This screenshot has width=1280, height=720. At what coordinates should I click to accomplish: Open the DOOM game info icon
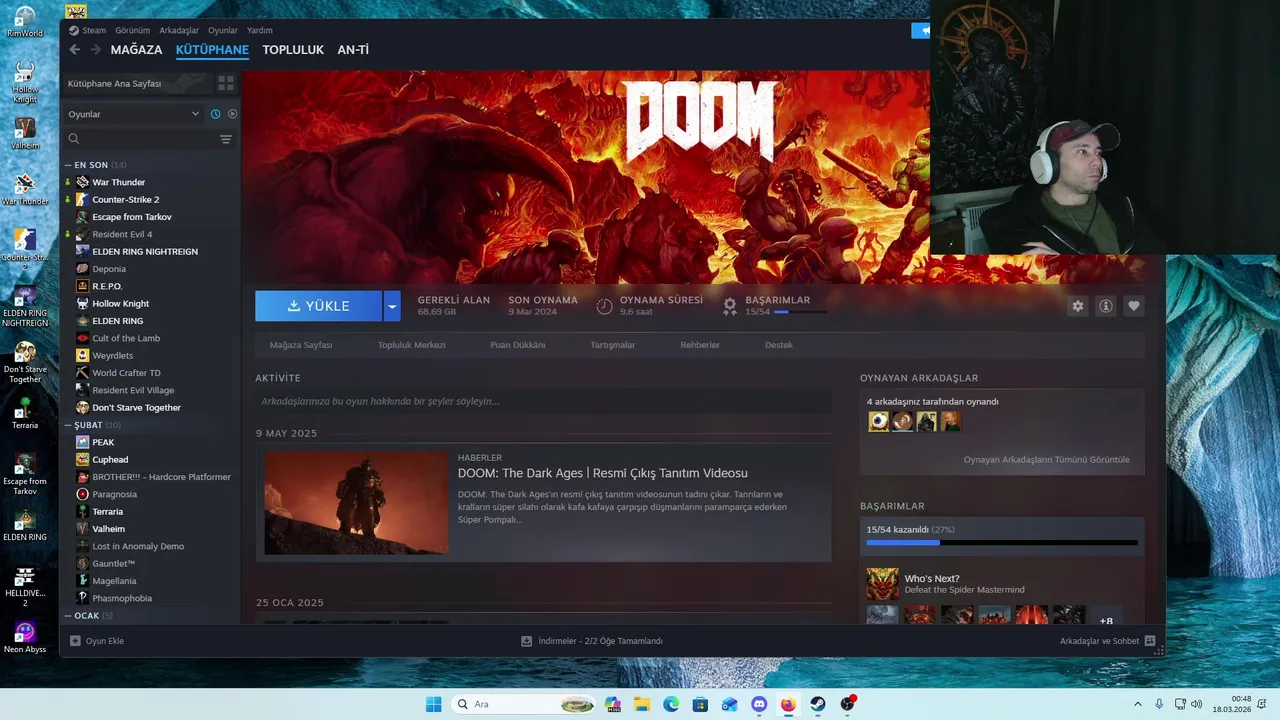tap(1105, 306)
